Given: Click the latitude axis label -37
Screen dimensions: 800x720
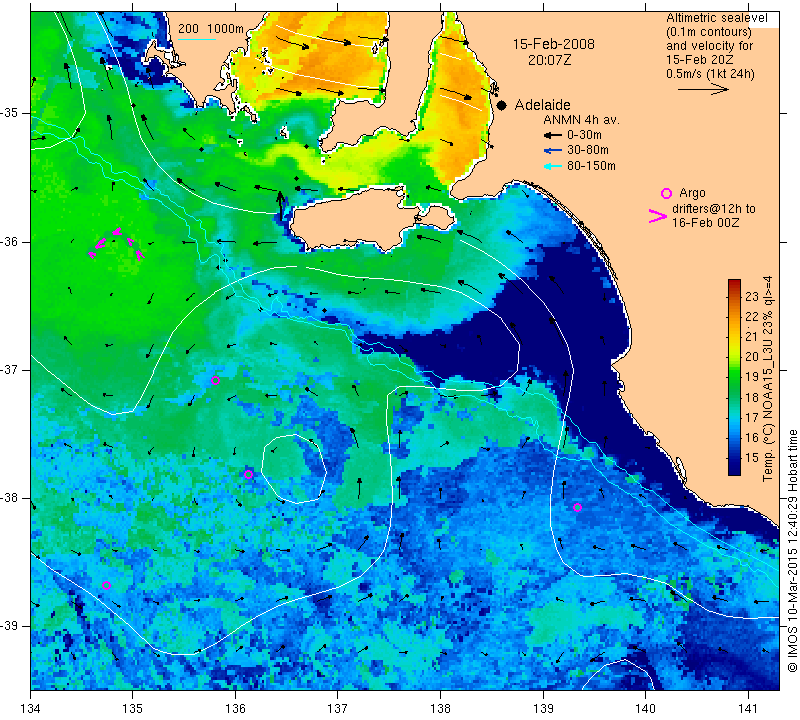Looking at the screenshot, I should coord(10,369).
